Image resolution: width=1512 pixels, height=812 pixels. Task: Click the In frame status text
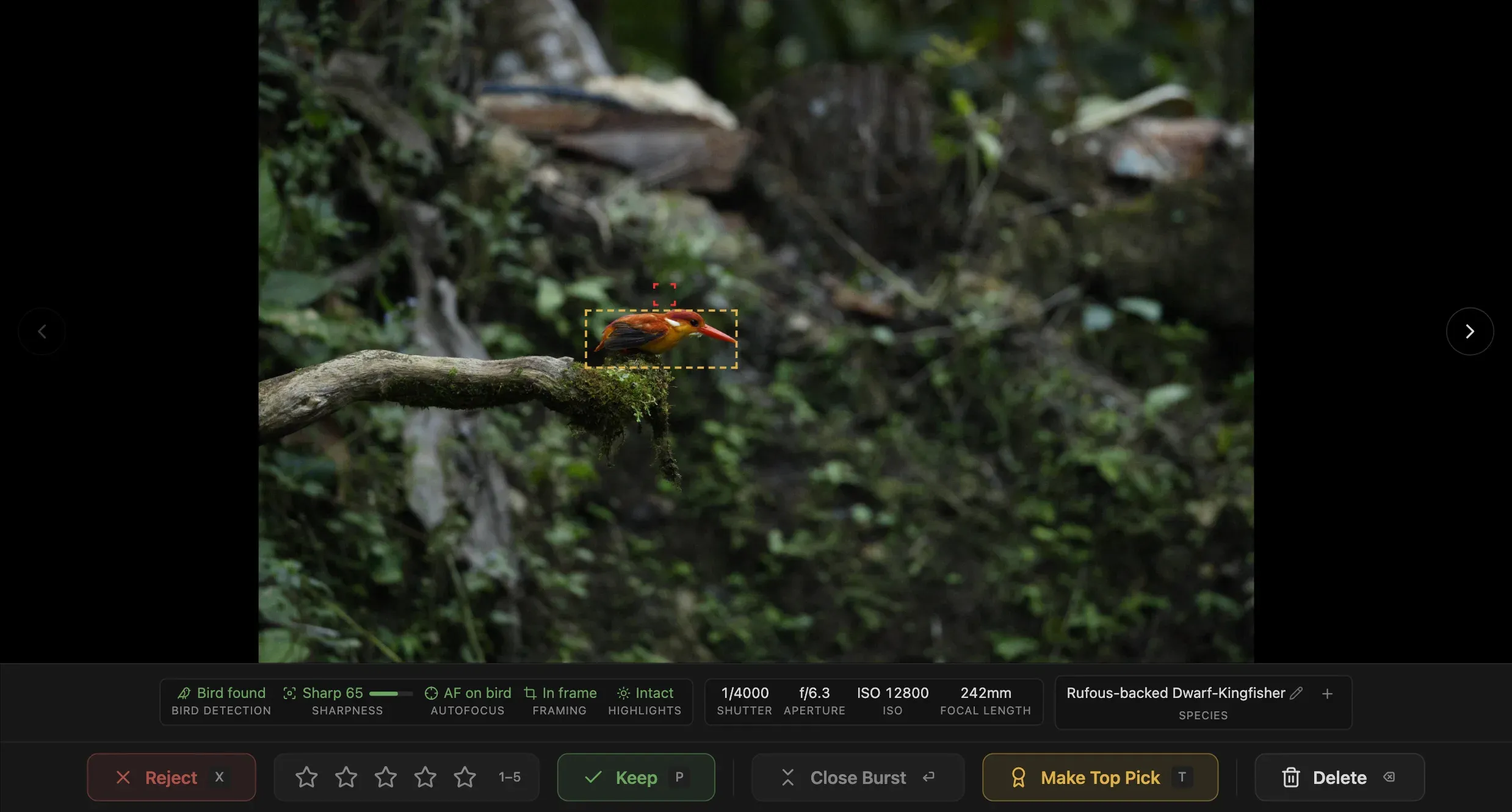[x=570, y=693]
